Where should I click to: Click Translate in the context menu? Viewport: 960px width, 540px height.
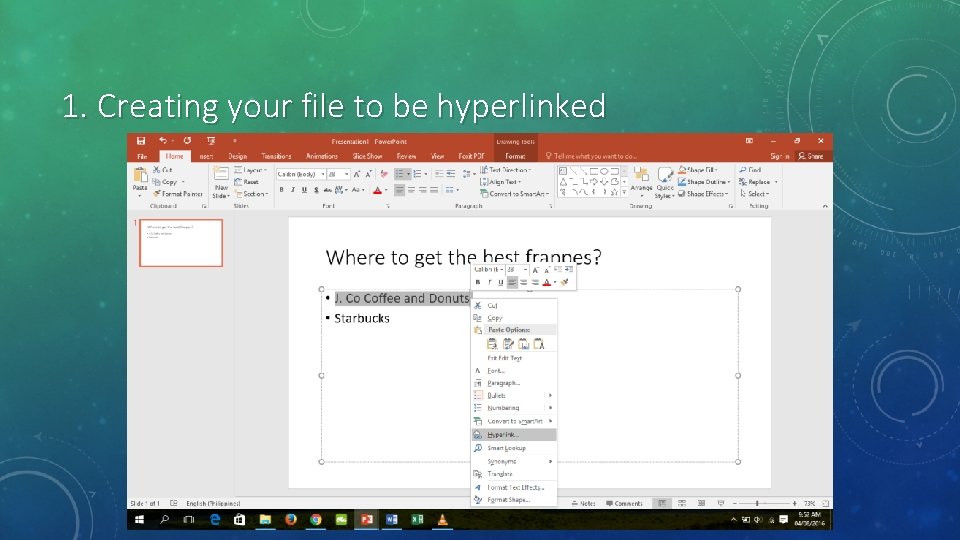coord(499,474)
